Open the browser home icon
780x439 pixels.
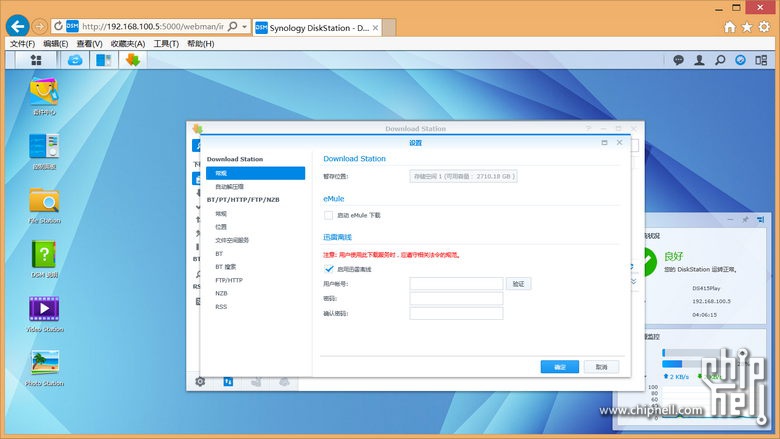[730, 27]
